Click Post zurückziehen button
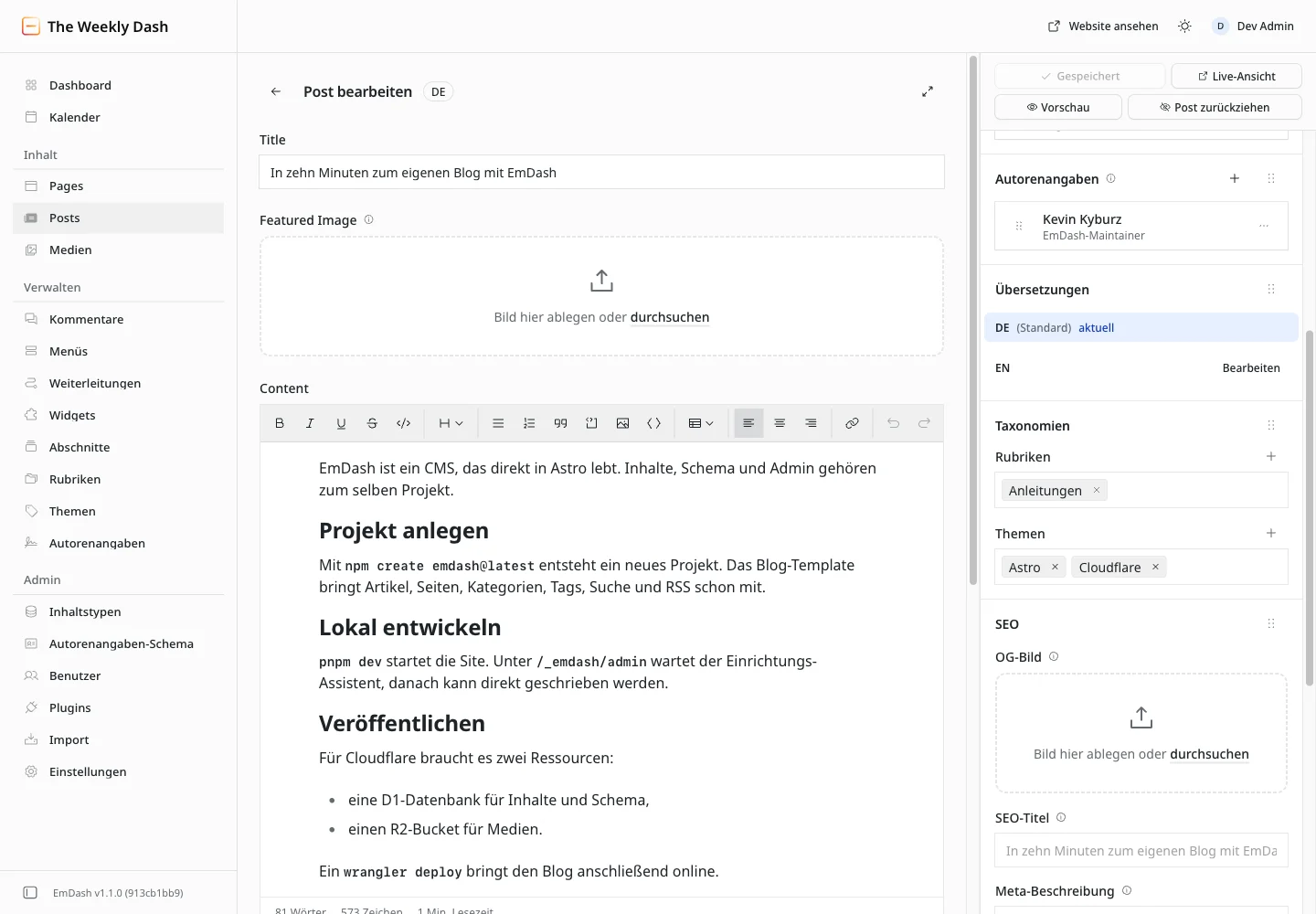 pos(1215,107)
